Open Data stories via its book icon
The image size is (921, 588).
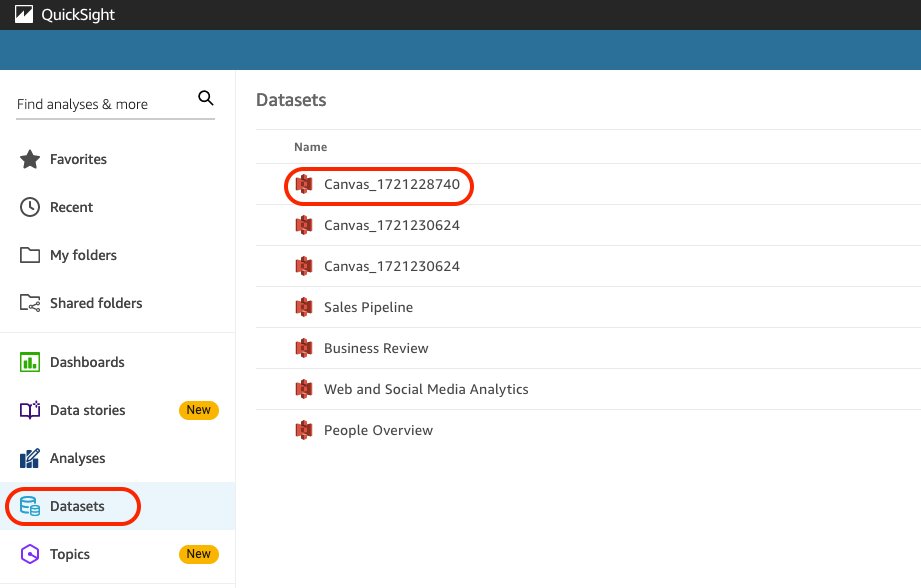click(x=30, y=410)
